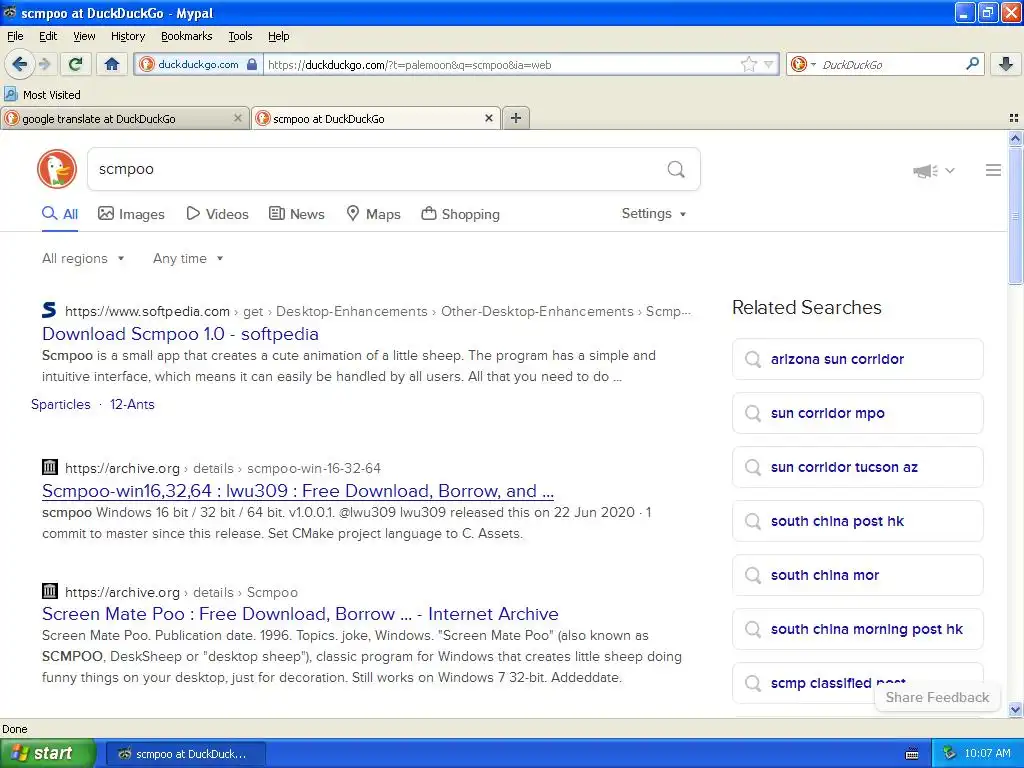Close the google translate tab
Viewport: 1024px width, 768px height.
pos(238,118)
